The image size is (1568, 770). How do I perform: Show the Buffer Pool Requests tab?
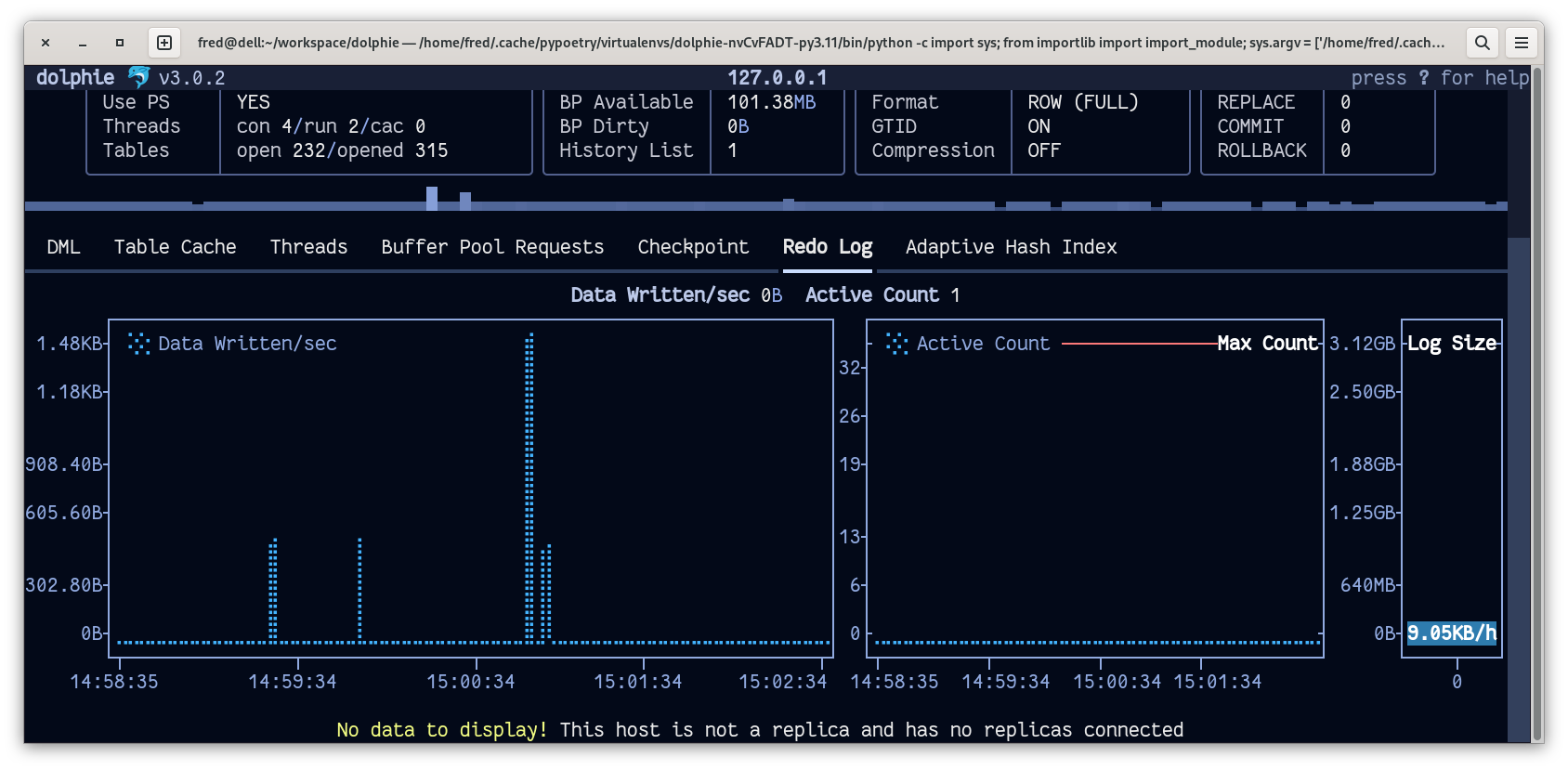click(x=492, y=247)
